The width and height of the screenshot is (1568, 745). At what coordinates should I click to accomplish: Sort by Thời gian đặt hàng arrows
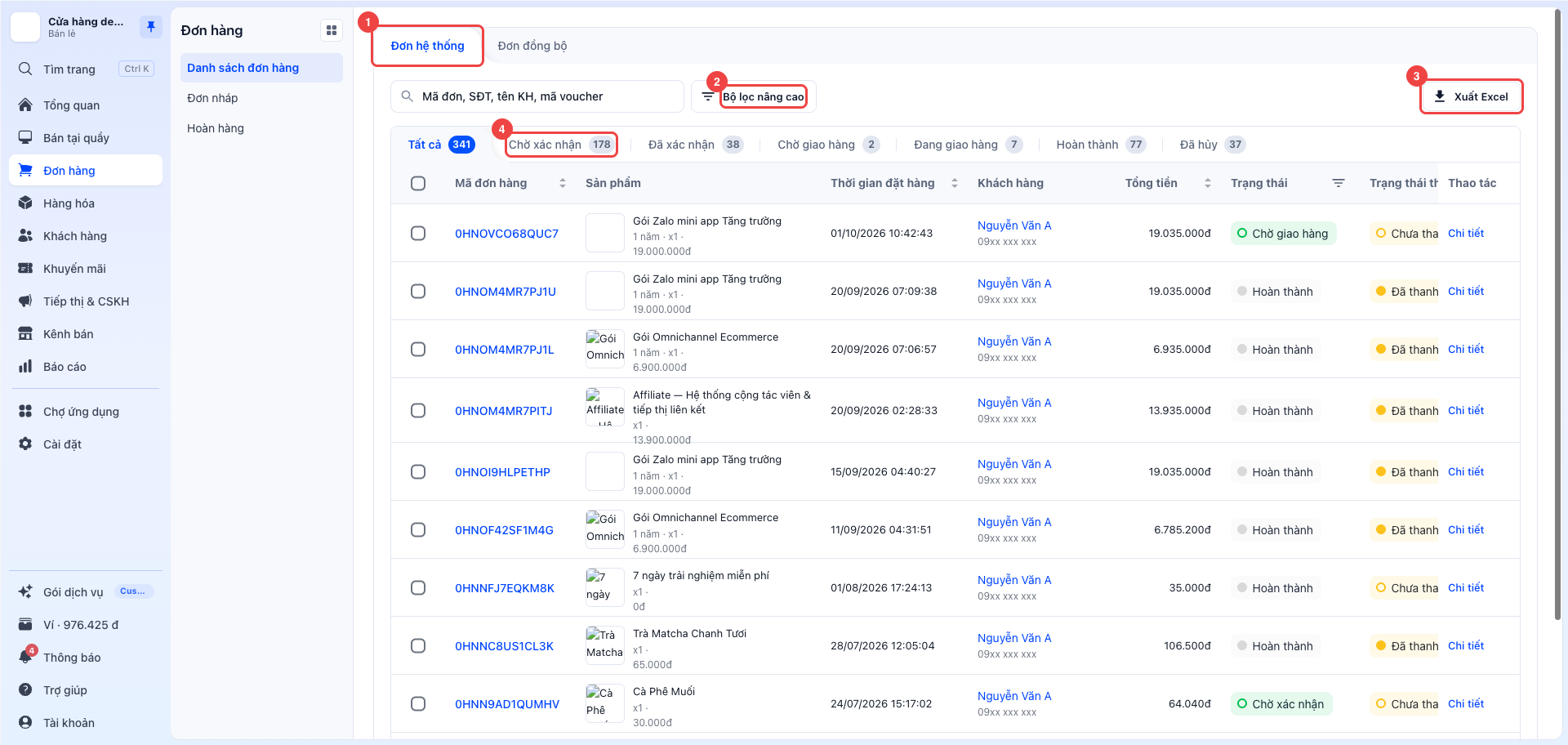click(x=955, y=184)
